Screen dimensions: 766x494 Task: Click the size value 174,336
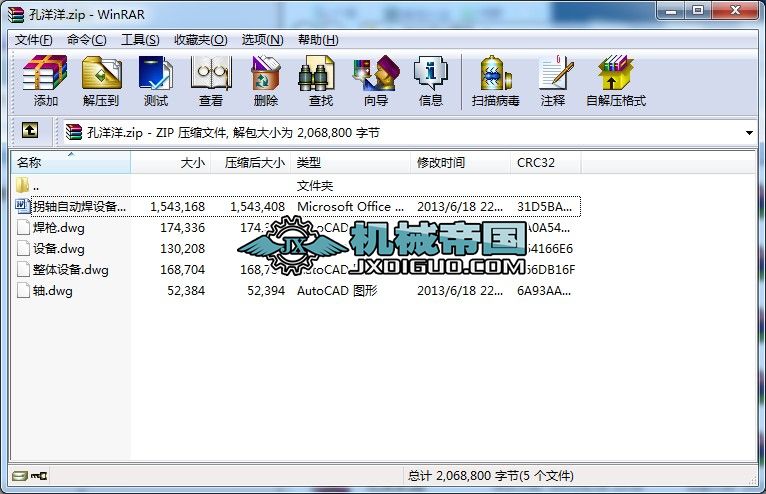click(183, 227)
